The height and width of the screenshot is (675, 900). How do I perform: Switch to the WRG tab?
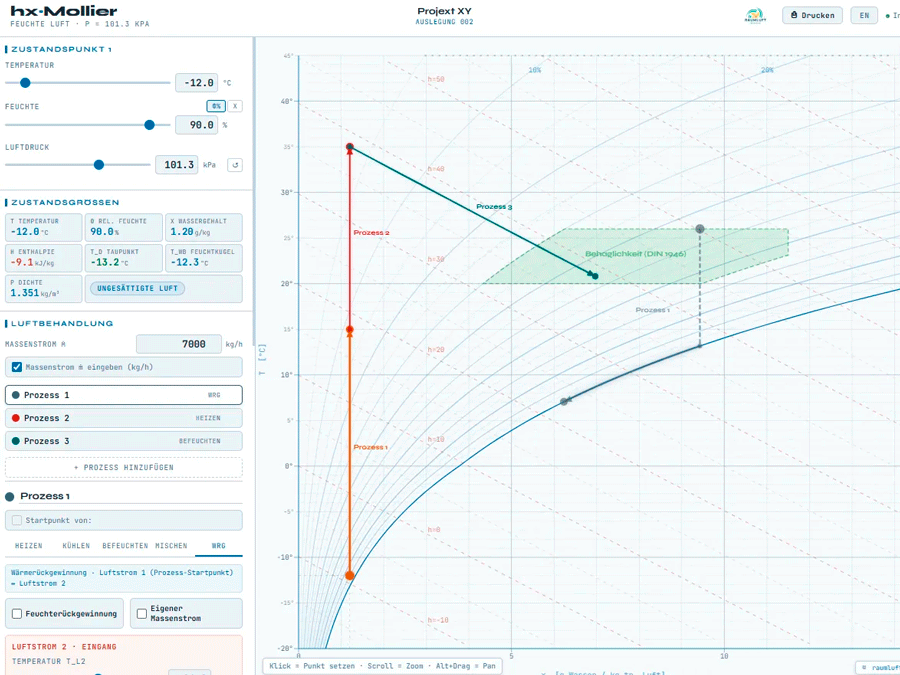(219, 546)
